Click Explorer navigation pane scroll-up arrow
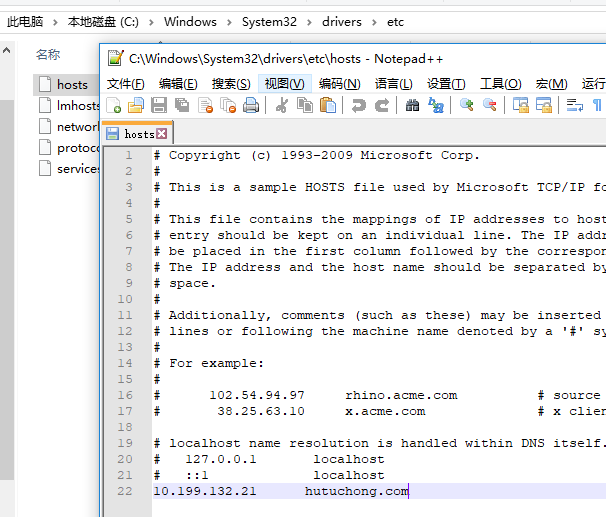 click(7, 50)
